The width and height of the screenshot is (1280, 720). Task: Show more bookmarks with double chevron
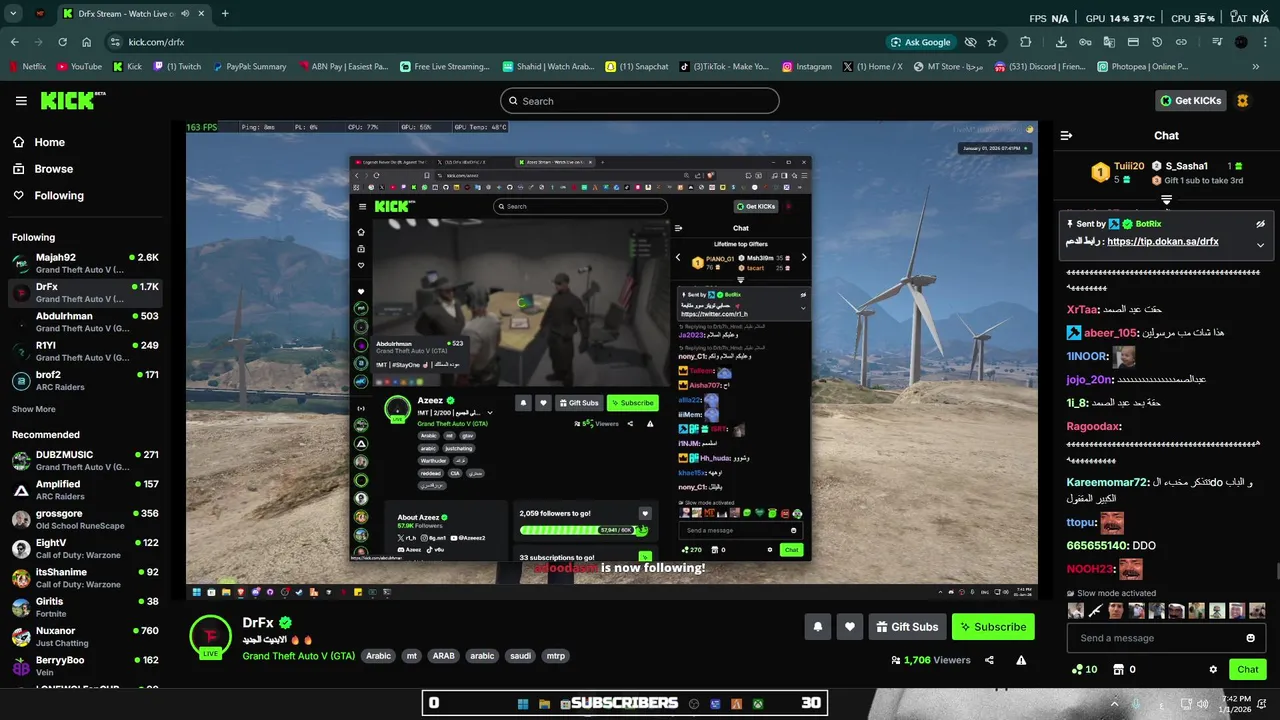(x=1256, y=67)
